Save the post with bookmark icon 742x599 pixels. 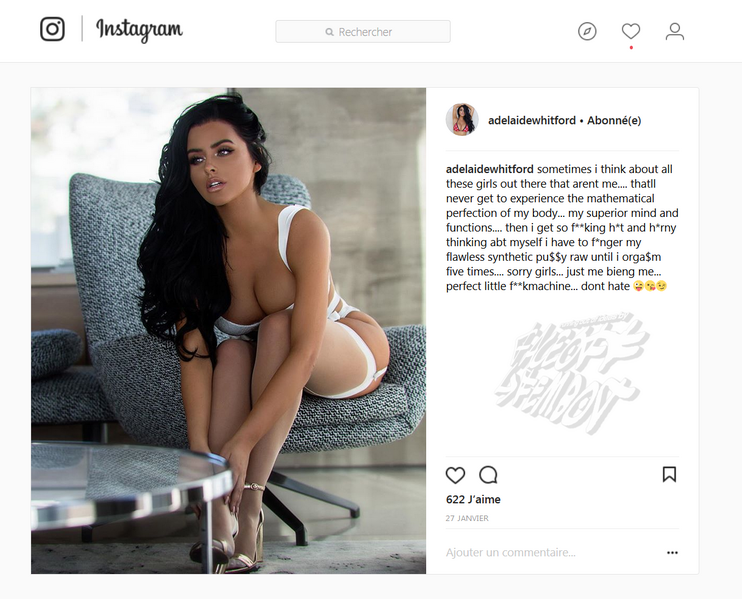[670, 475]
